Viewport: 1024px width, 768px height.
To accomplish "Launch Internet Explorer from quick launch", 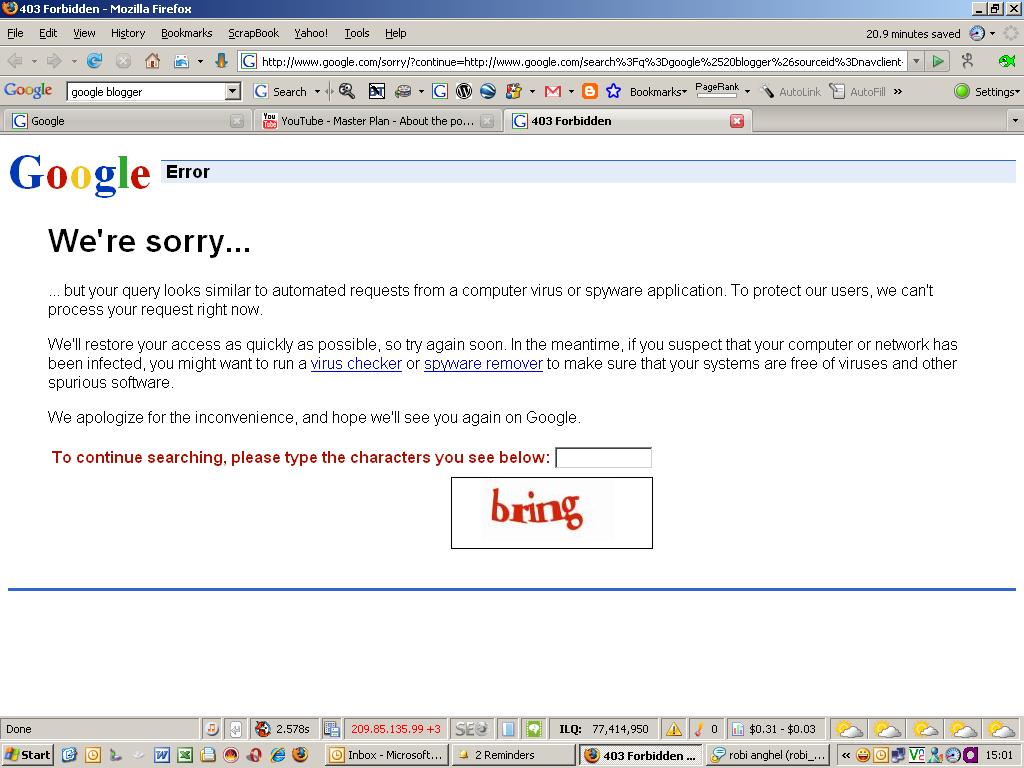I will pos(278,755).
